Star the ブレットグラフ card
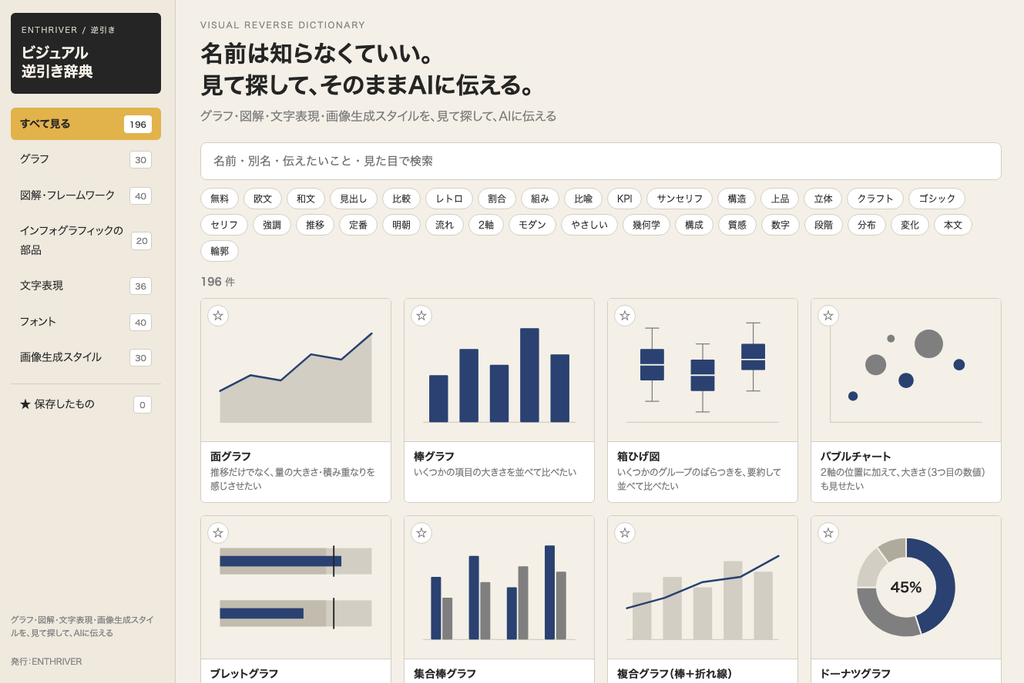This screenshot has width=1024, height=683. (218, 533)
